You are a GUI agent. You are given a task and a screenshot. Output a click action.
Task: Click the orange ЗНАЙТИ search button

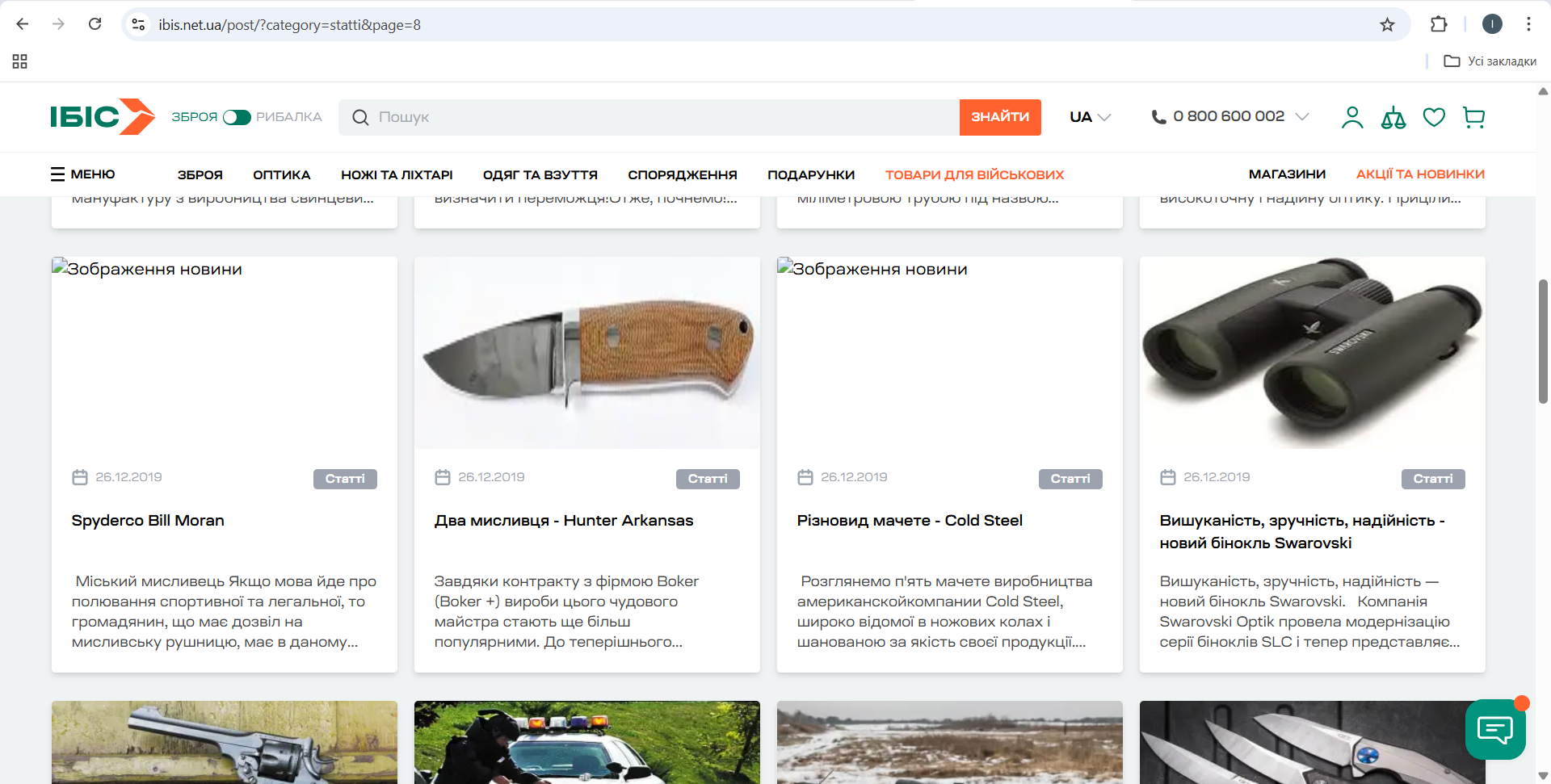coord(1000,117)
